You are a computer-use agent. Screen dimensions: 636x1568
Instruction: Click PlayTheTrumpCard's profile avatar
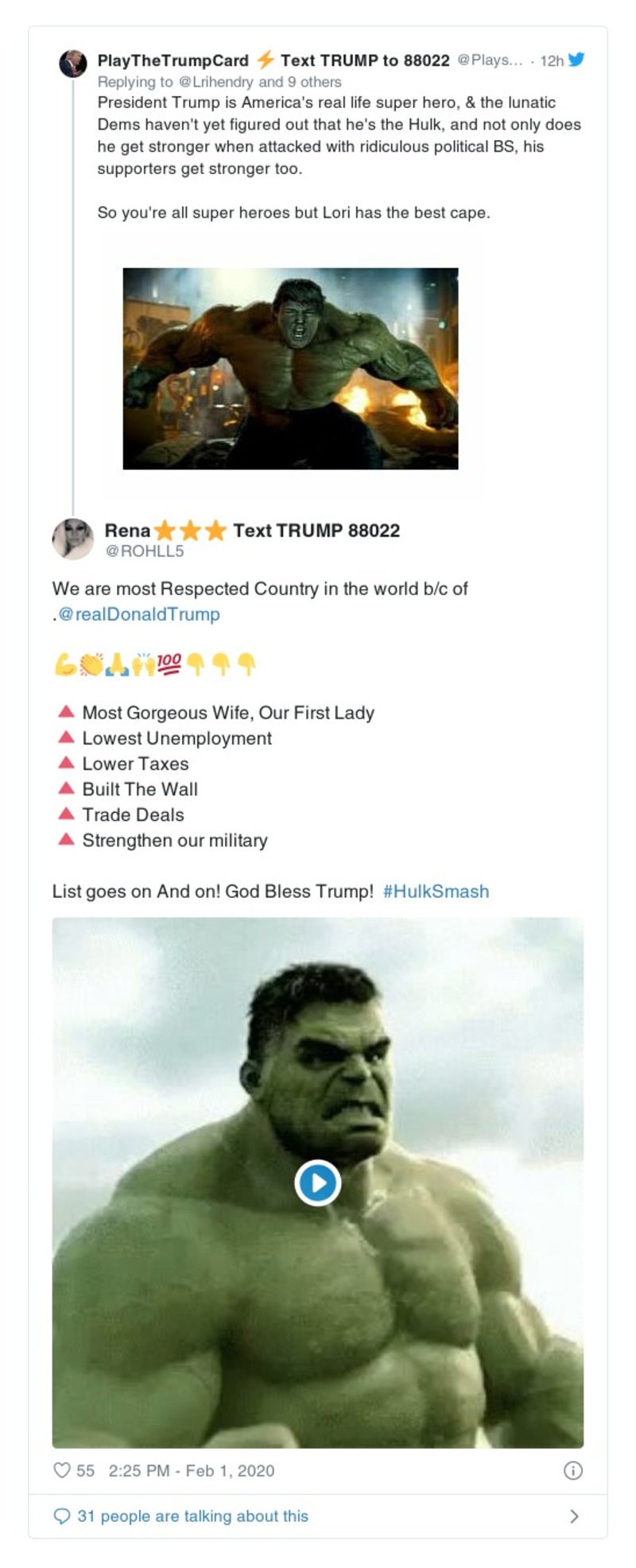73,64
